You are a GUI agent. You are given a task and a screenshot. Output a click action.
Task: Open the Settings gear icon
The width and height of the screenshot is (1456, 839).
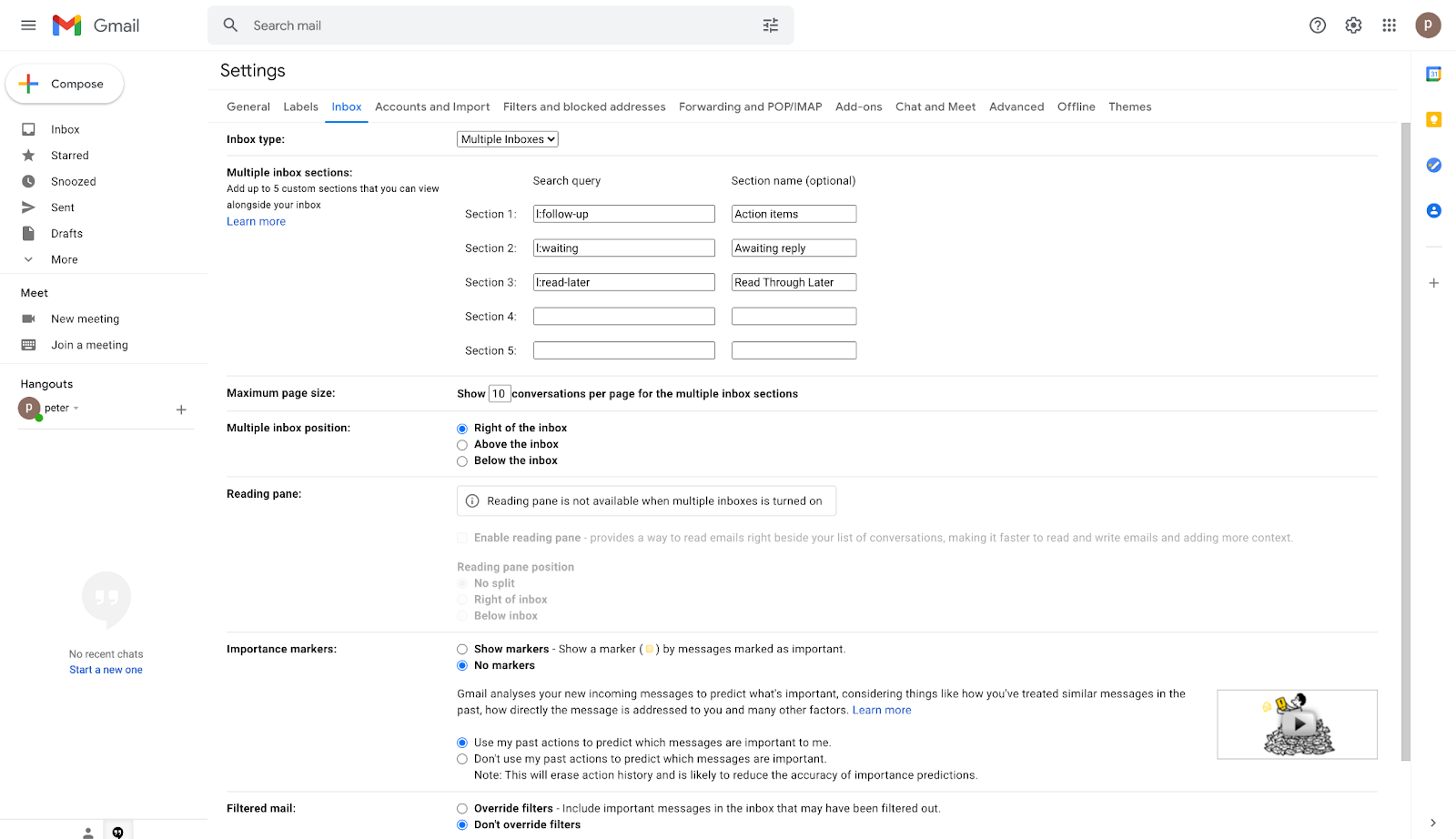[1353, 25]
